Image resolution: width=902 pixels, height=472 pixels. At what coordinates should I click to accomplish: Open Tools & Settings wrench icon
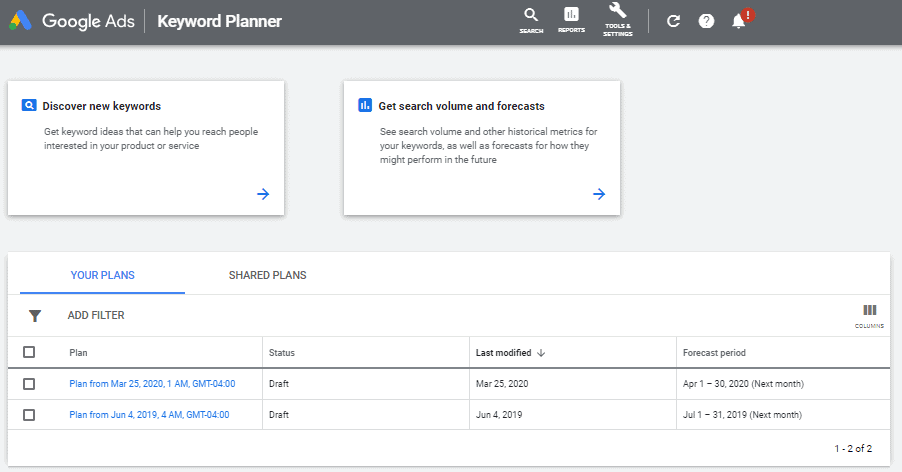pos(618,20)
